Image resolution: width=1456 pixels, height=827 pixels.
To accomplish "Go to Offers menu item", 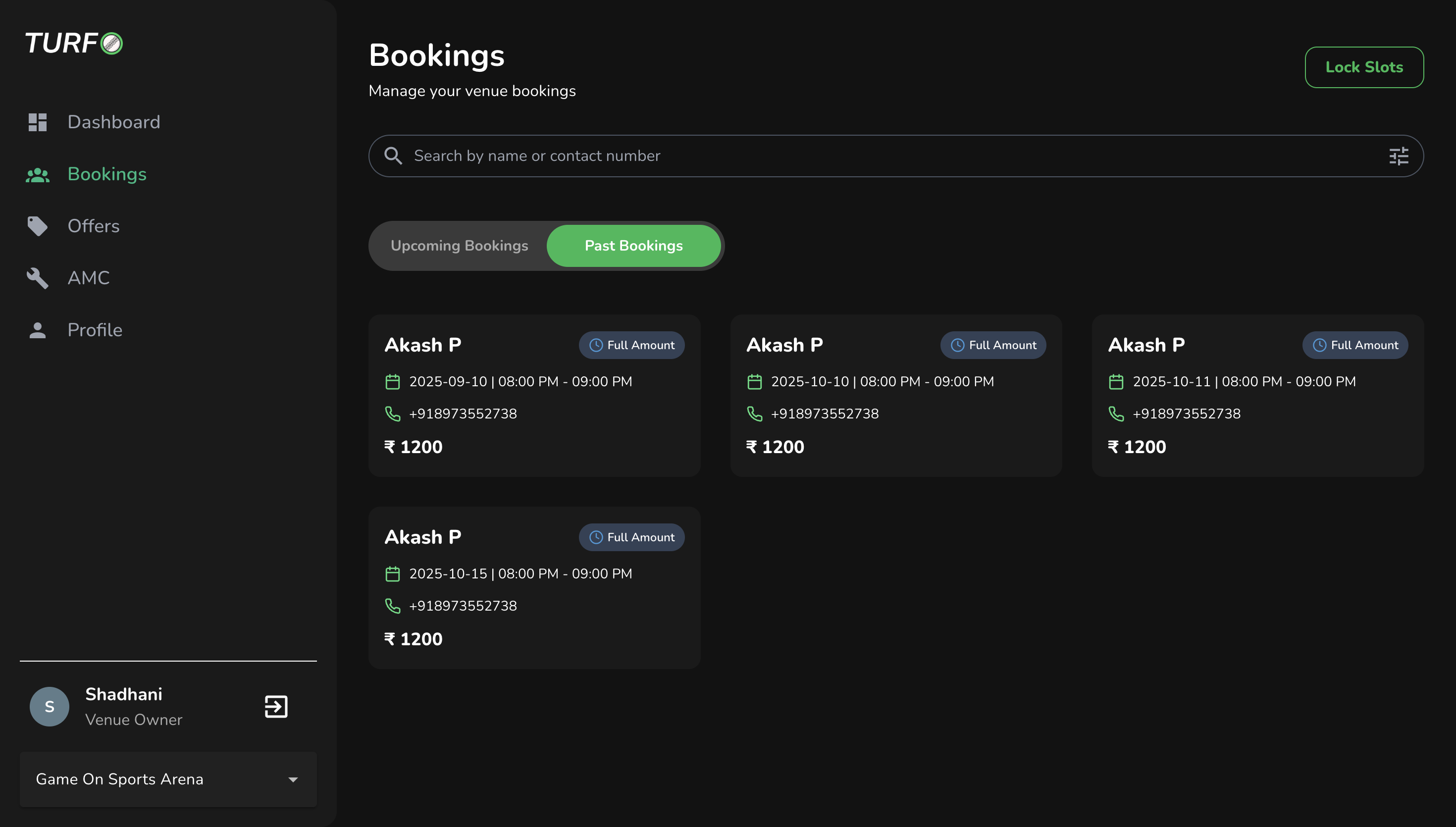I will (x=94, y=226).
